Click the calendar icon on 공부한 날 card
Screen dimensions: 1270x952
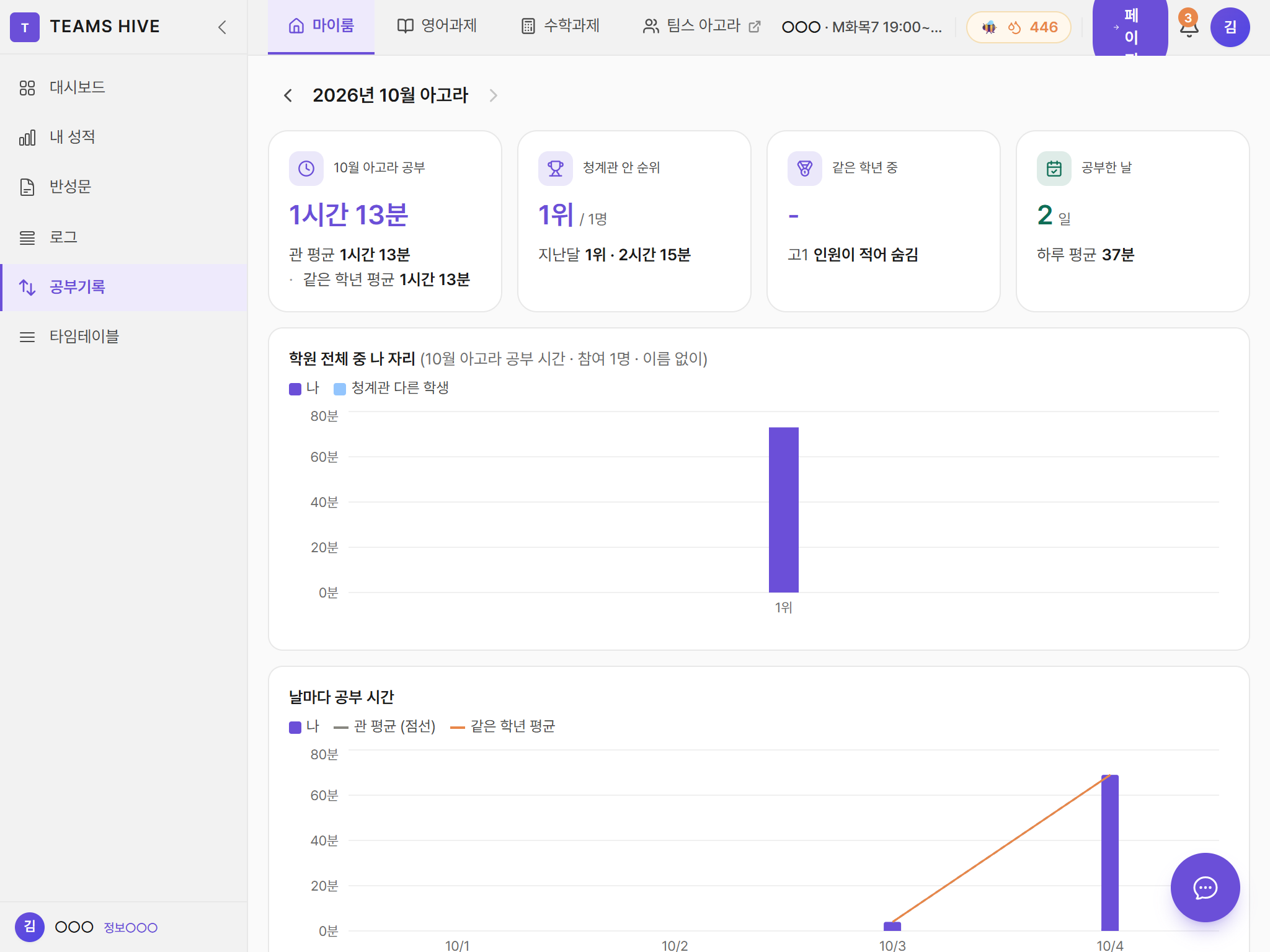[x=1054, y=169]
